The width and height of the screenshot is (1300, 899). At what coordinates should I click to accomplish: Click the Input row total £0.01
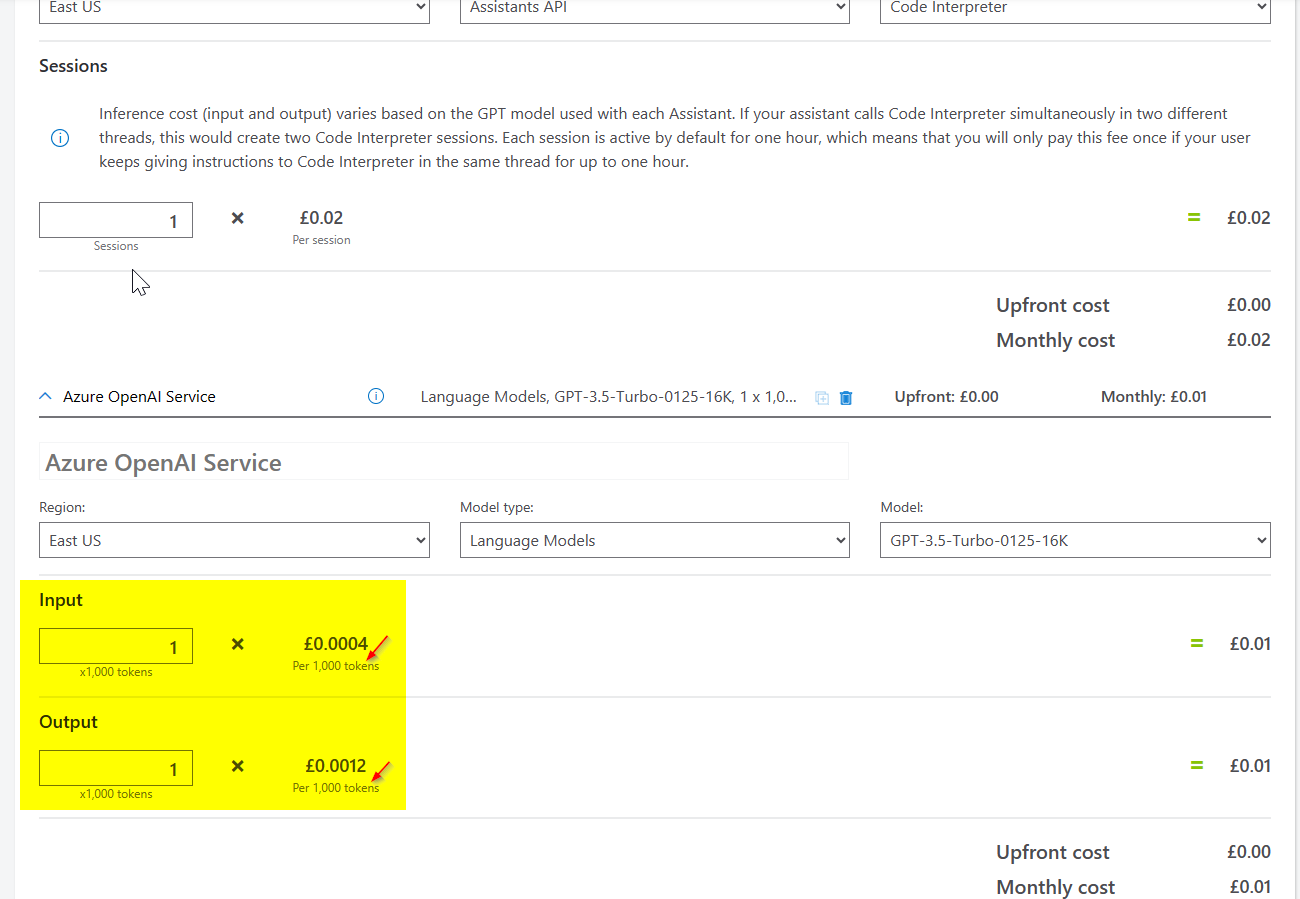coord(1250,644)
